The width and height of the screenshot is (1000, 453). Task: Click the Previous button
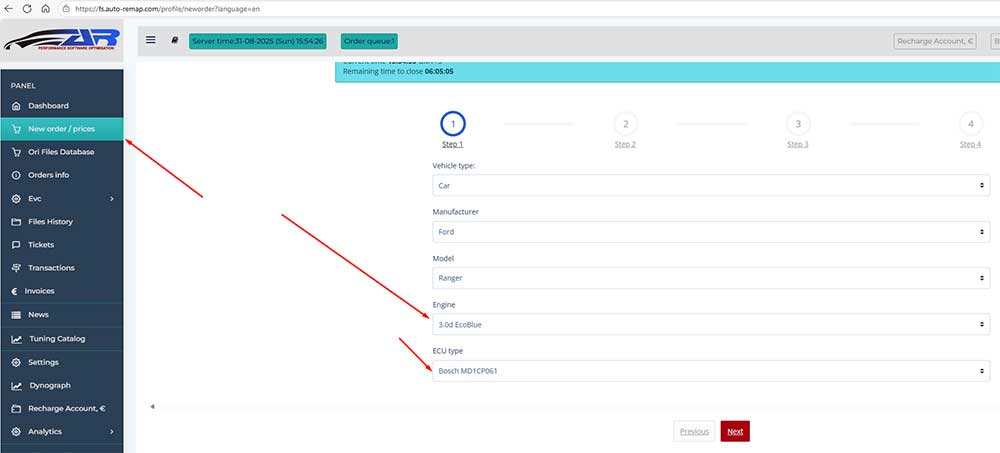coord(694,431)
